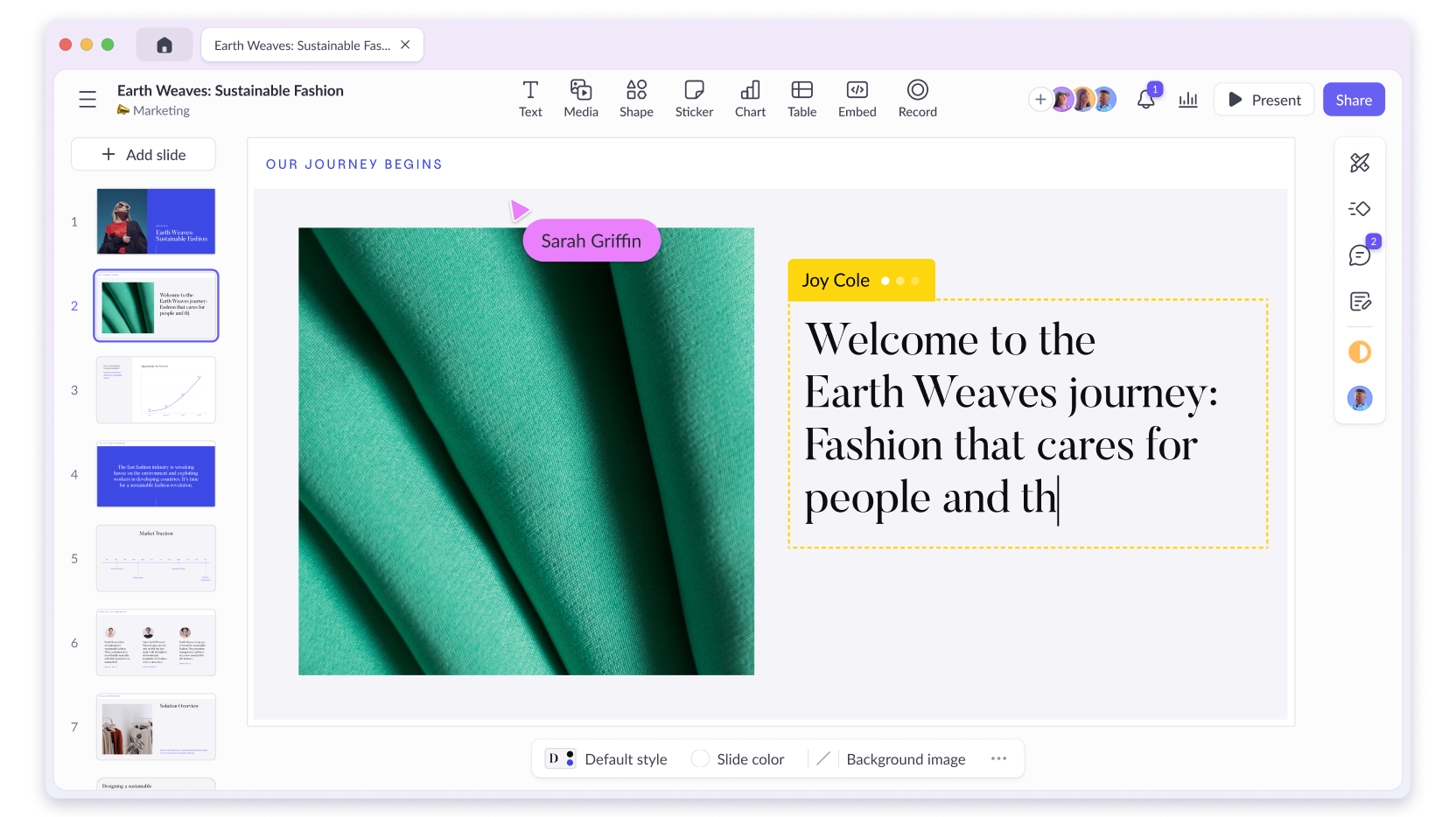Screen dimensions: 1456x817
Task: Select slide 6 team thumbnail
Action: tap(156, 643)
